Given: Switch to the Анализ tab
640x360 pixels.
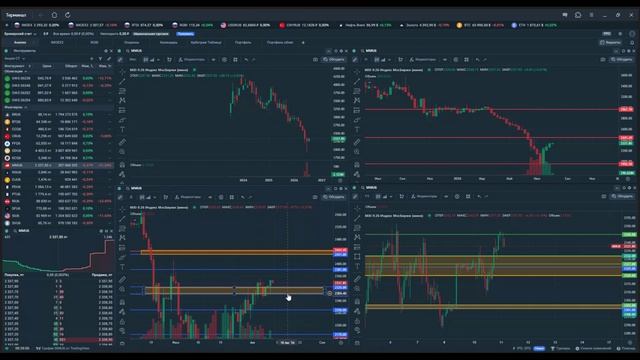Looking at the screenshot, I should 20,42.
